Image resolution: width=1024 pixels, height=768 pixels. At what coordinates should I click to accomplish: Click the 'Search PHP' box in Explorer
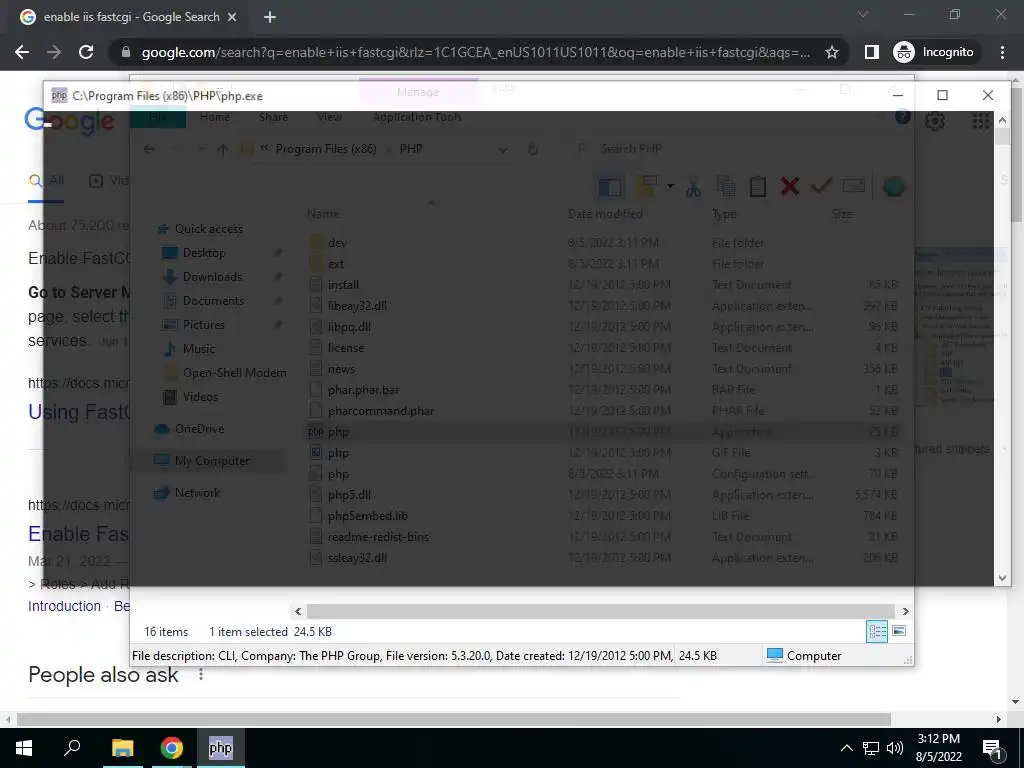[738, 149]
